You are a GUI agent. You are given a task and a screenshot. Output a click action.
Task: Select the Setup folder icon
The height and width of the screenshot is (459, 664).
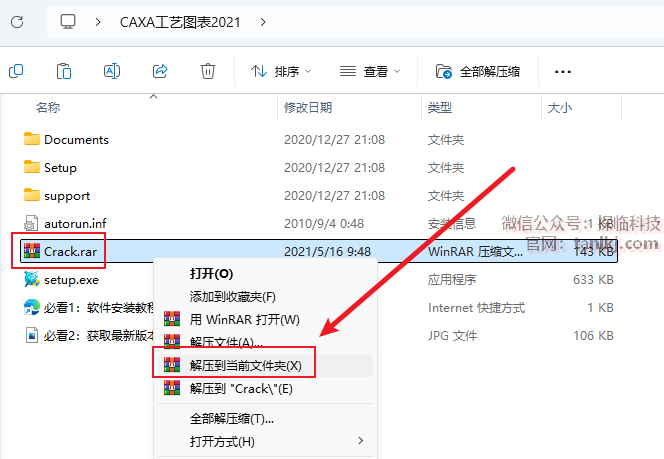32,167
